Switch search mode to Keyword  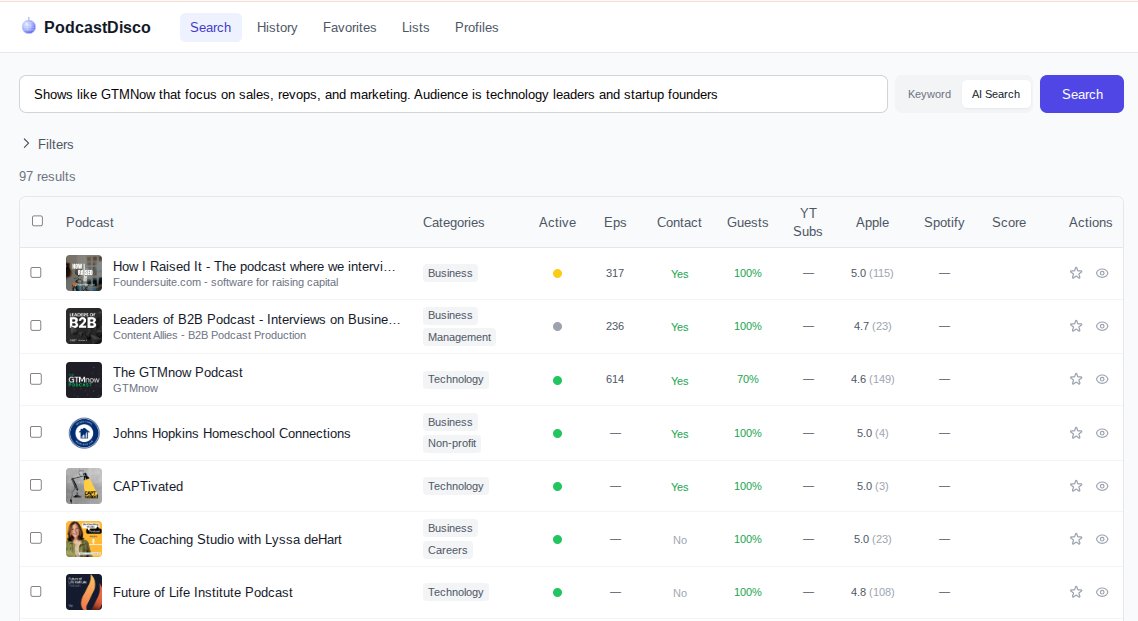tap(929, 94)
